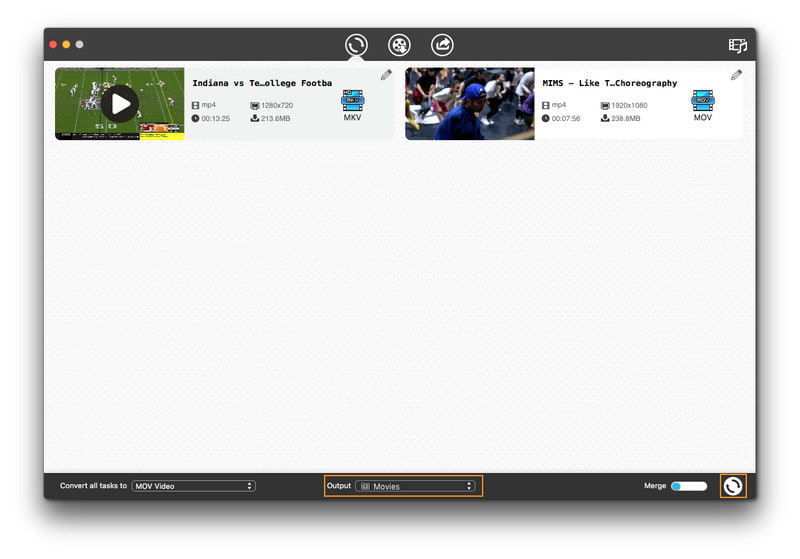Switch to the Burn DVD tab icon
This screenshot has height=559, width=800.
point(399,45)
